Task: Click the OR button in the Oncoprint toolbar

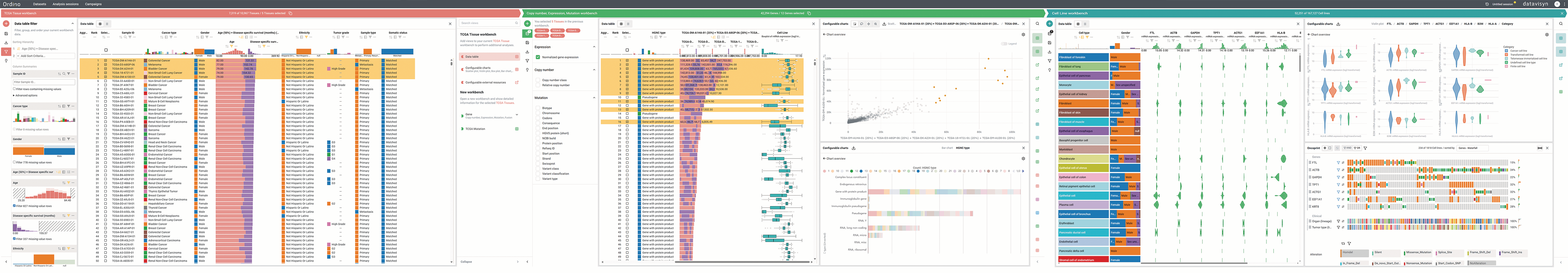Action: (1357, 148)
